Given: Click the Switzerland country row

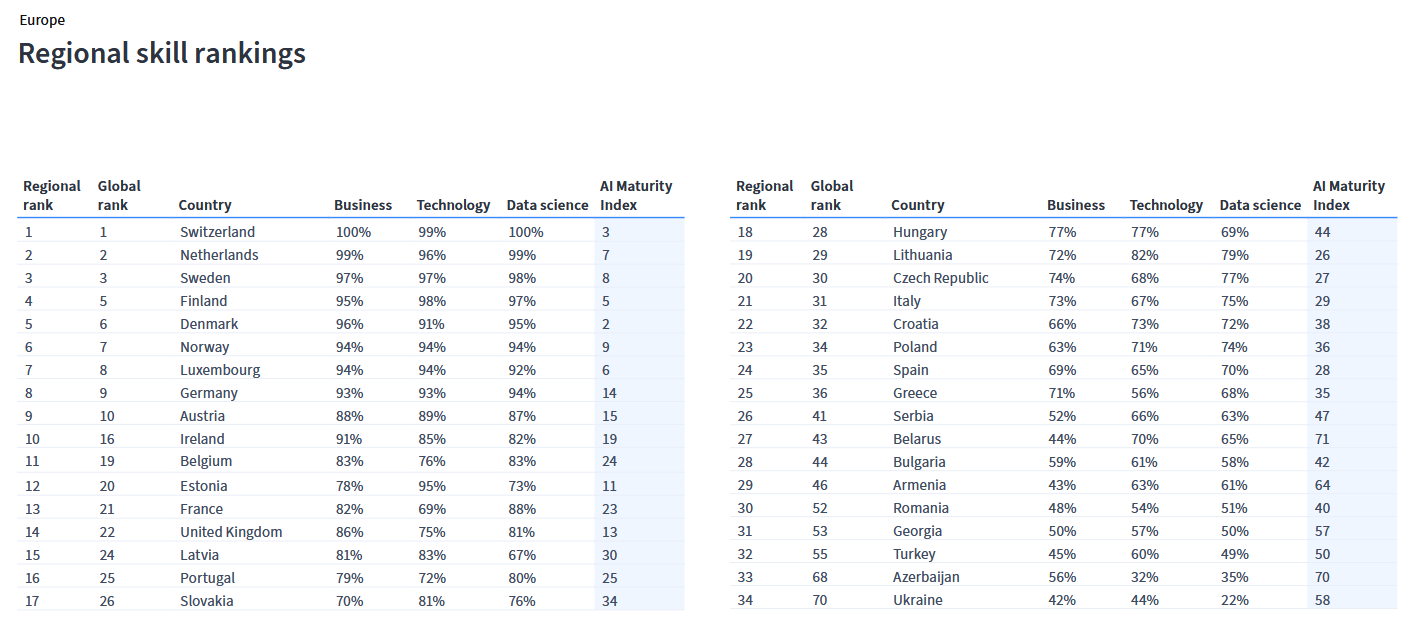Looking at the screenshot, I should pos(351,232).
